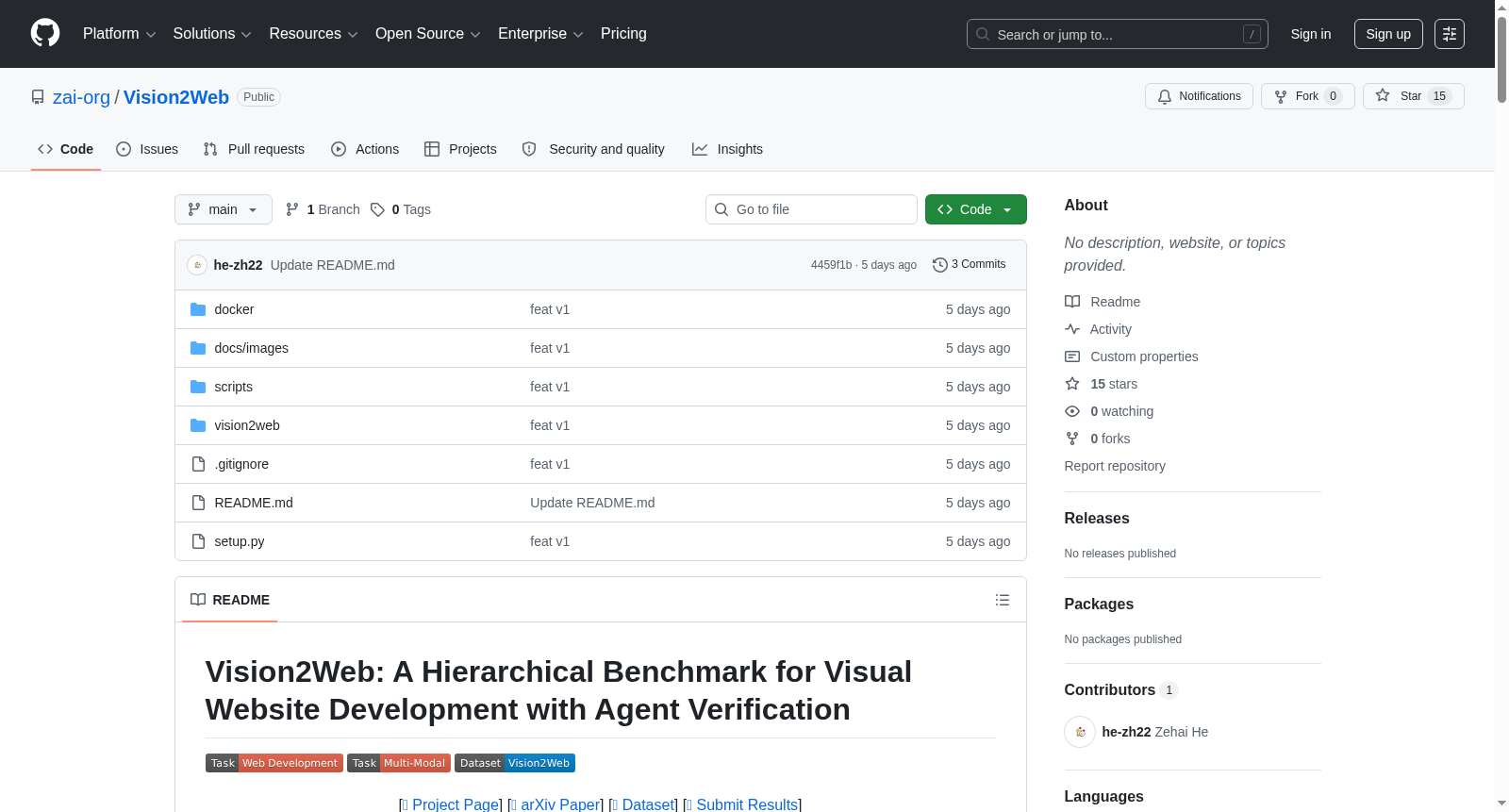Click the Sign up button
Image resolution: width=1509 pixels, height=812 pixels.
point(1388,34)
